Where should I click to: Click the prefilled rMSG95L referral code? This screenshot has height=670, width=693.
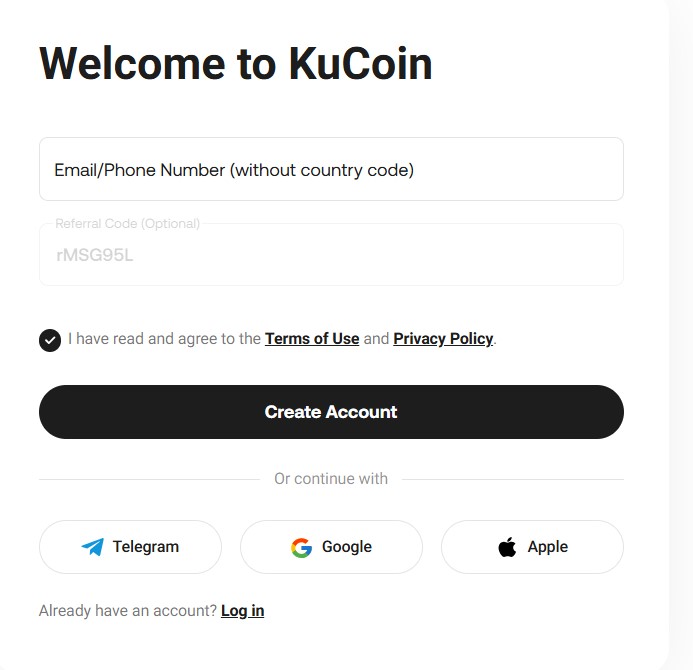coord(95,255)
